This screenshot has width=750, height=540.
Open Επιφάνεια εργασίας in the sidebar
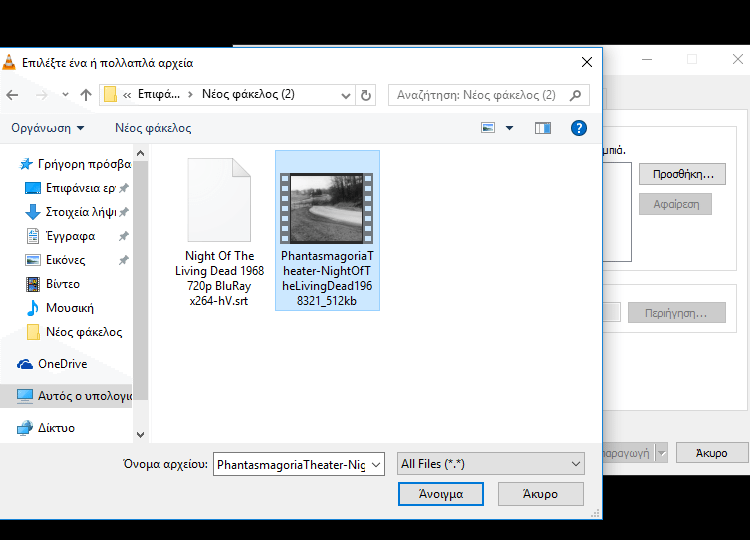click(70, 188)
